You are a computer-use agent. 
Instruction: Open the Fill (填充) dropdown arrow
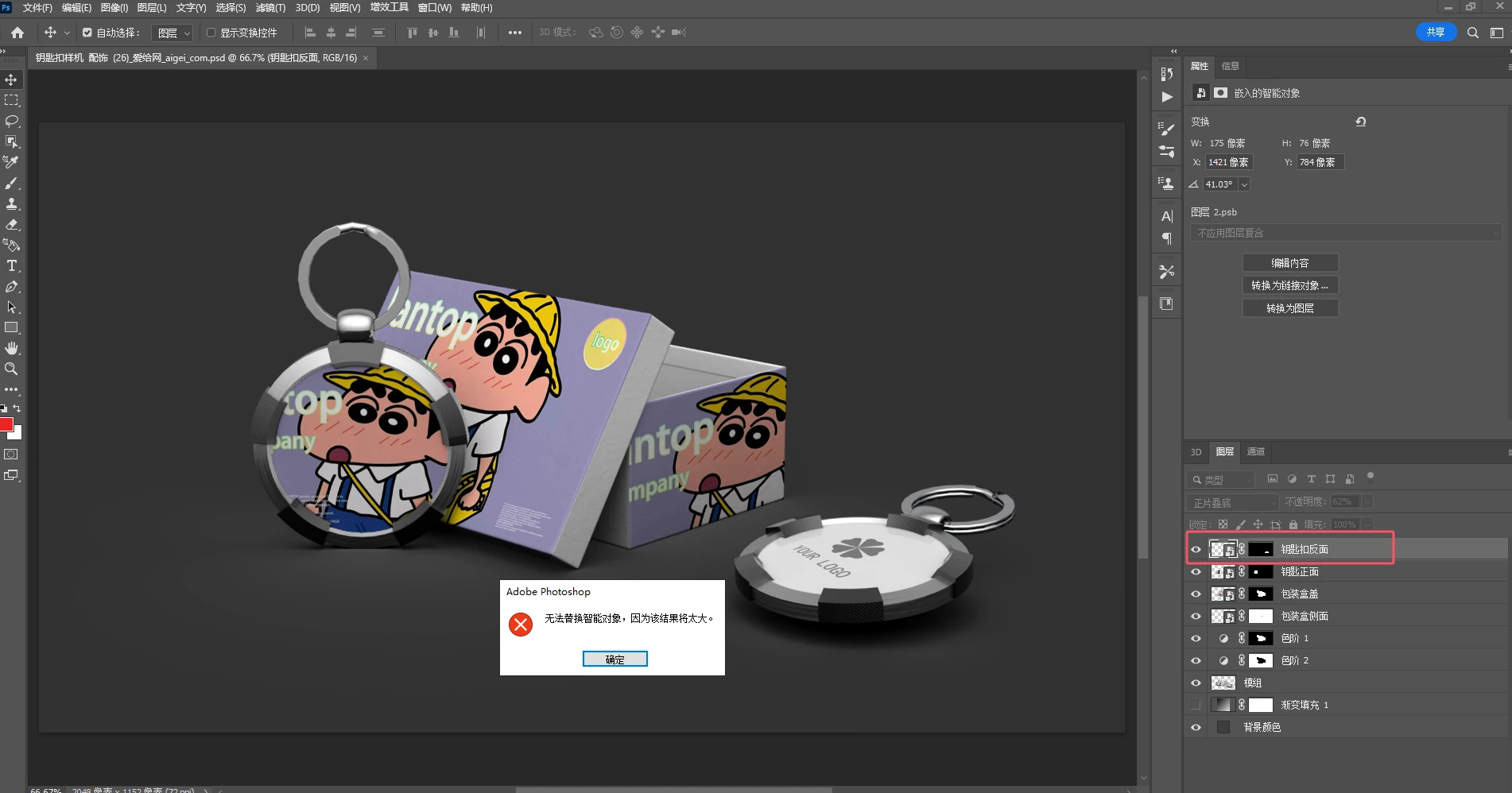point(1367,524)
